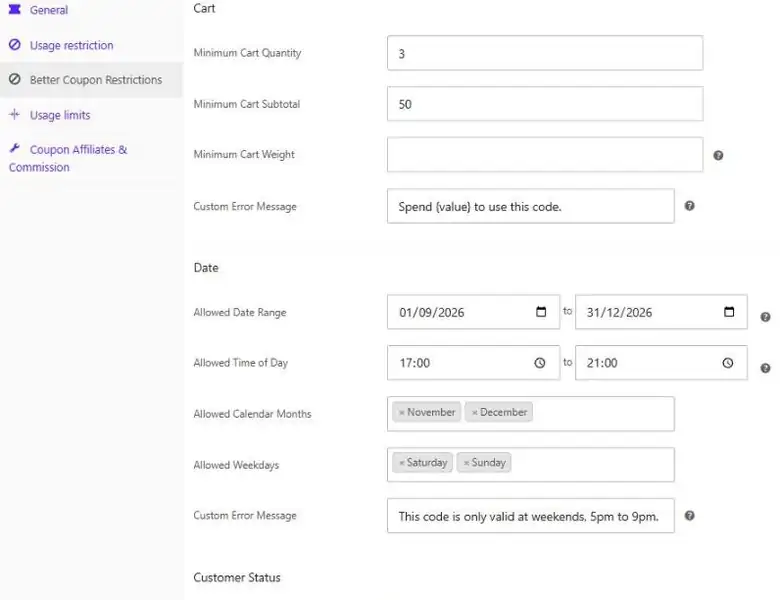Click the Allowed Weekdays label
Screen dimensions: 780x600
point(236,465)
